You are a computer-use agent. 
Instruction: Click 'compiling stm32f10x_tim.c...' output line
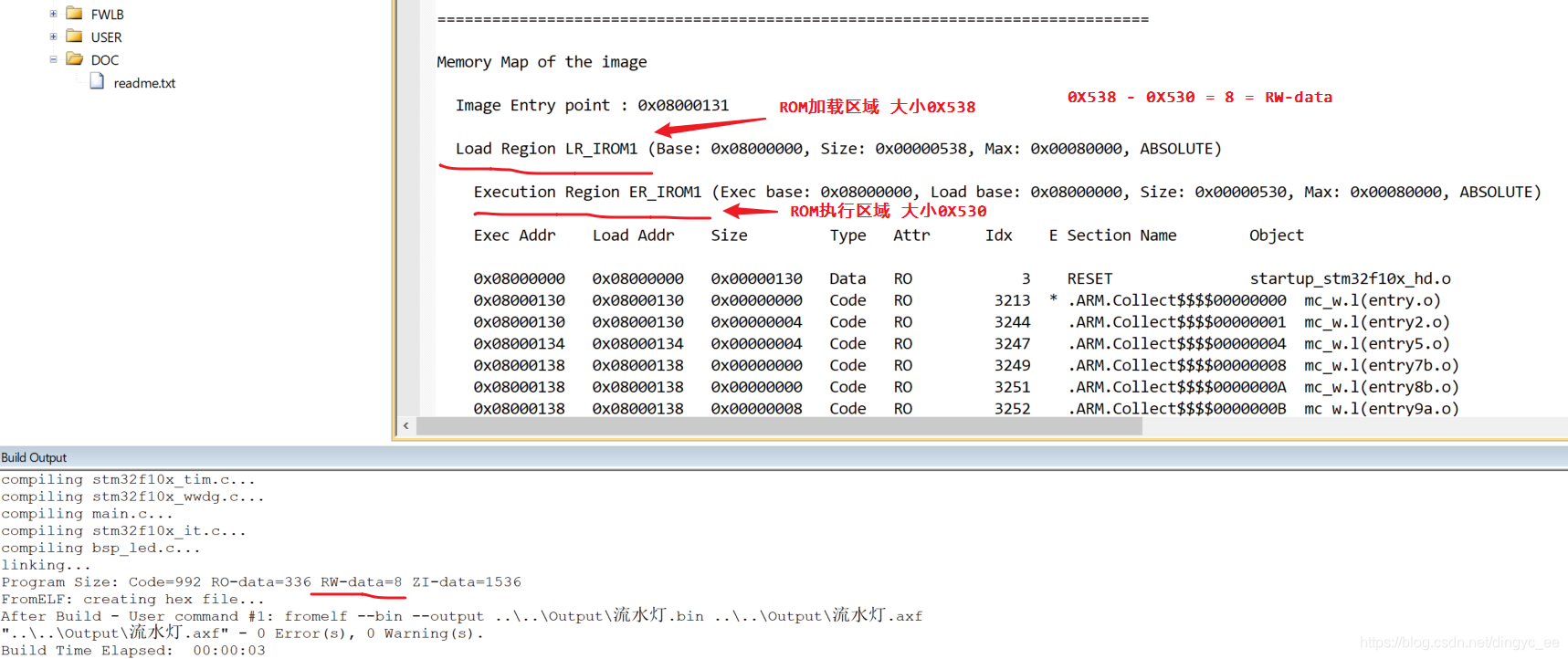128,479
